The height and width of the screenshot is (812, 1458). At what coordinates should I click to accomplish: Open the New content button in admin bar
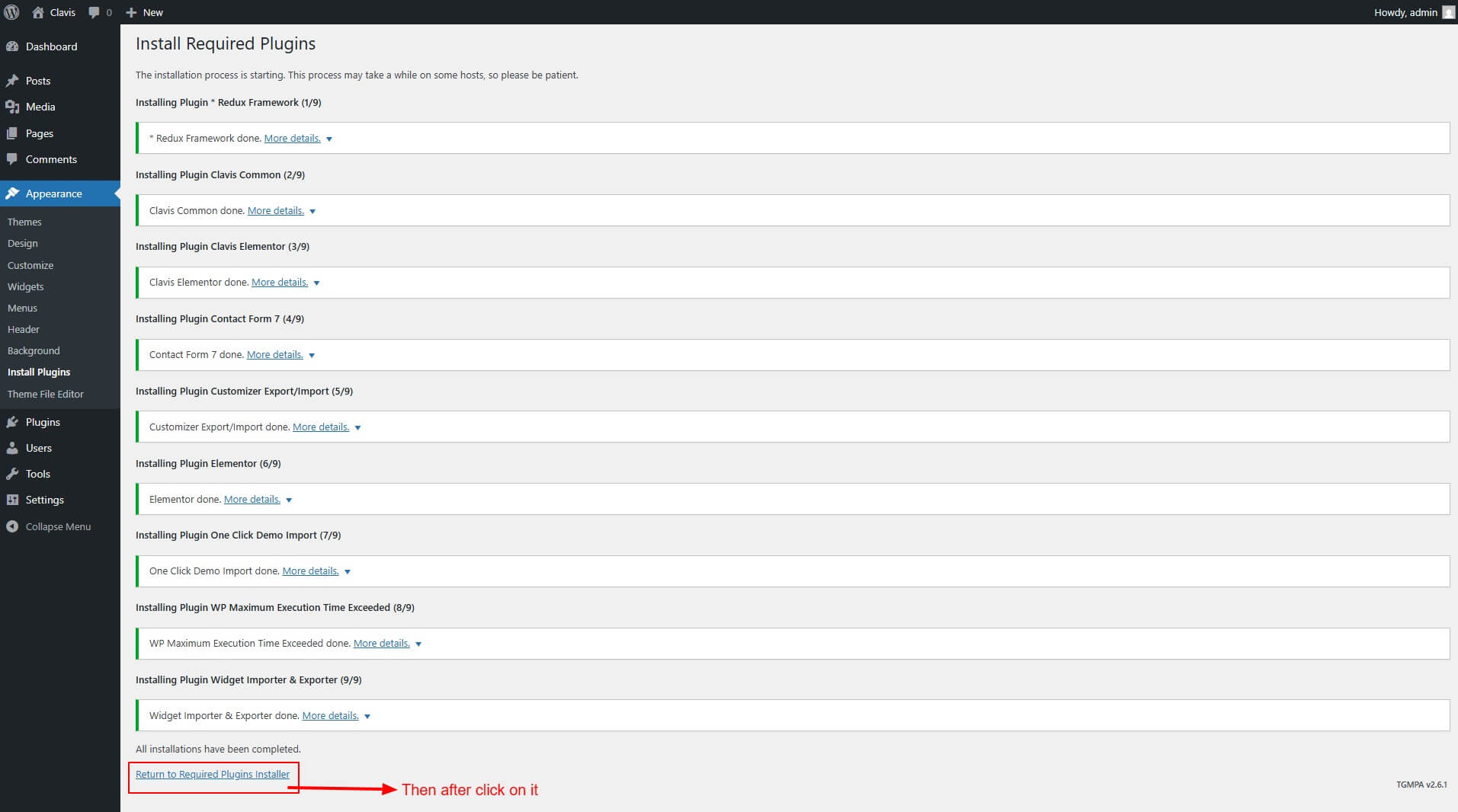tap(145, 12)
